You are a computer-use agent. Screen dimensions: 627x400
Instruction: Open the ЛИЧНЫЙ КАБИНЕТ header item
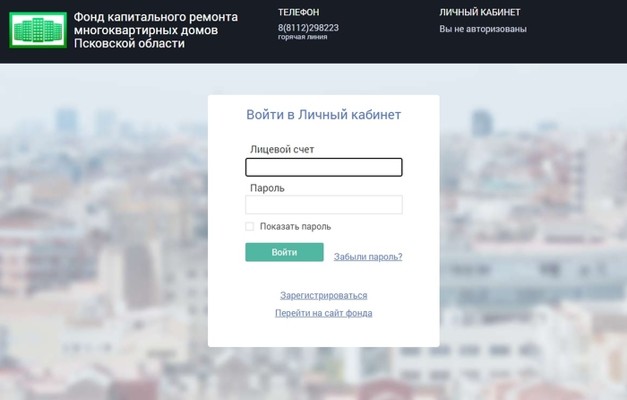tap(479, 12)
